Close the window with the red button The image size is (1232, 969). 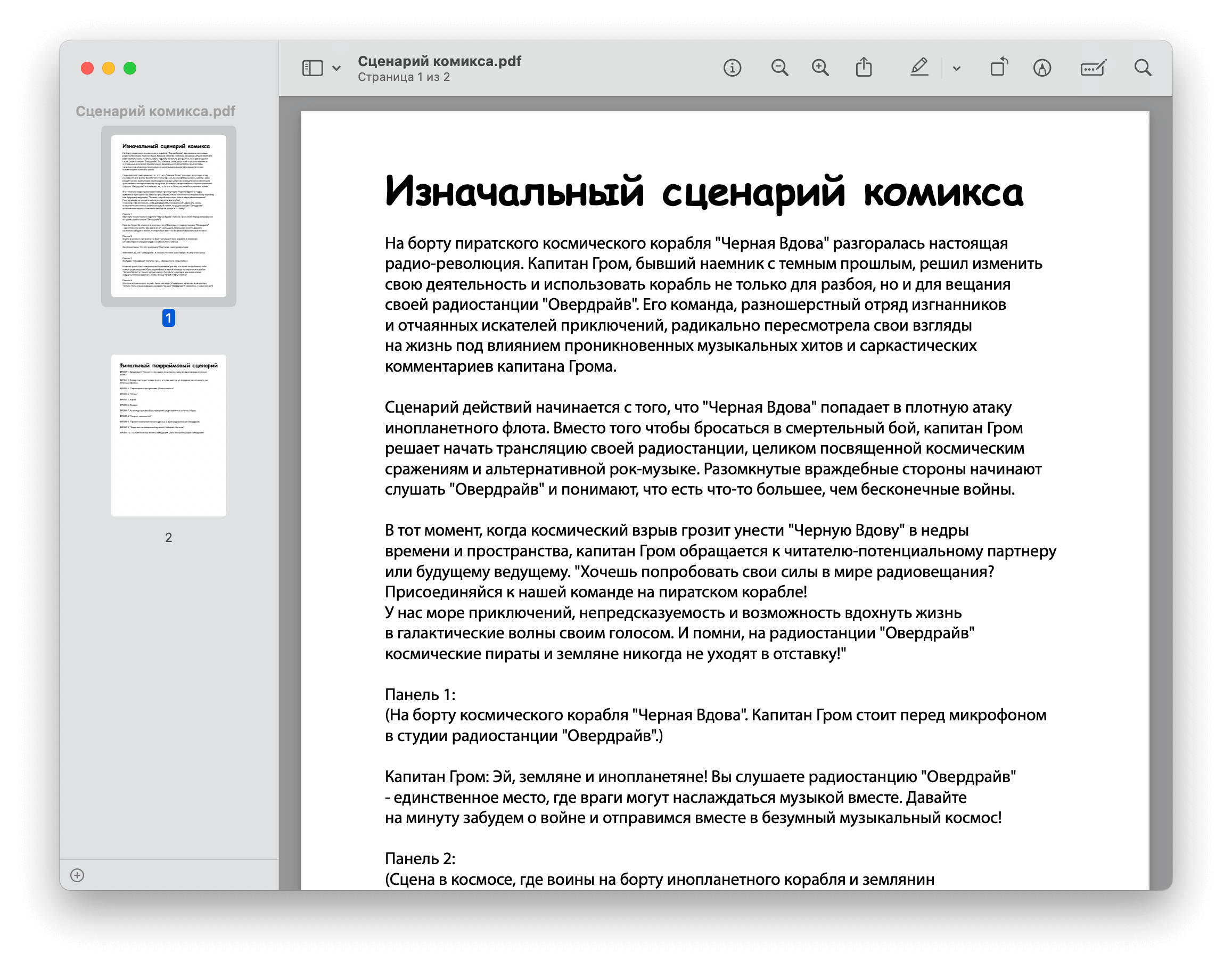[x=87, y=68]
